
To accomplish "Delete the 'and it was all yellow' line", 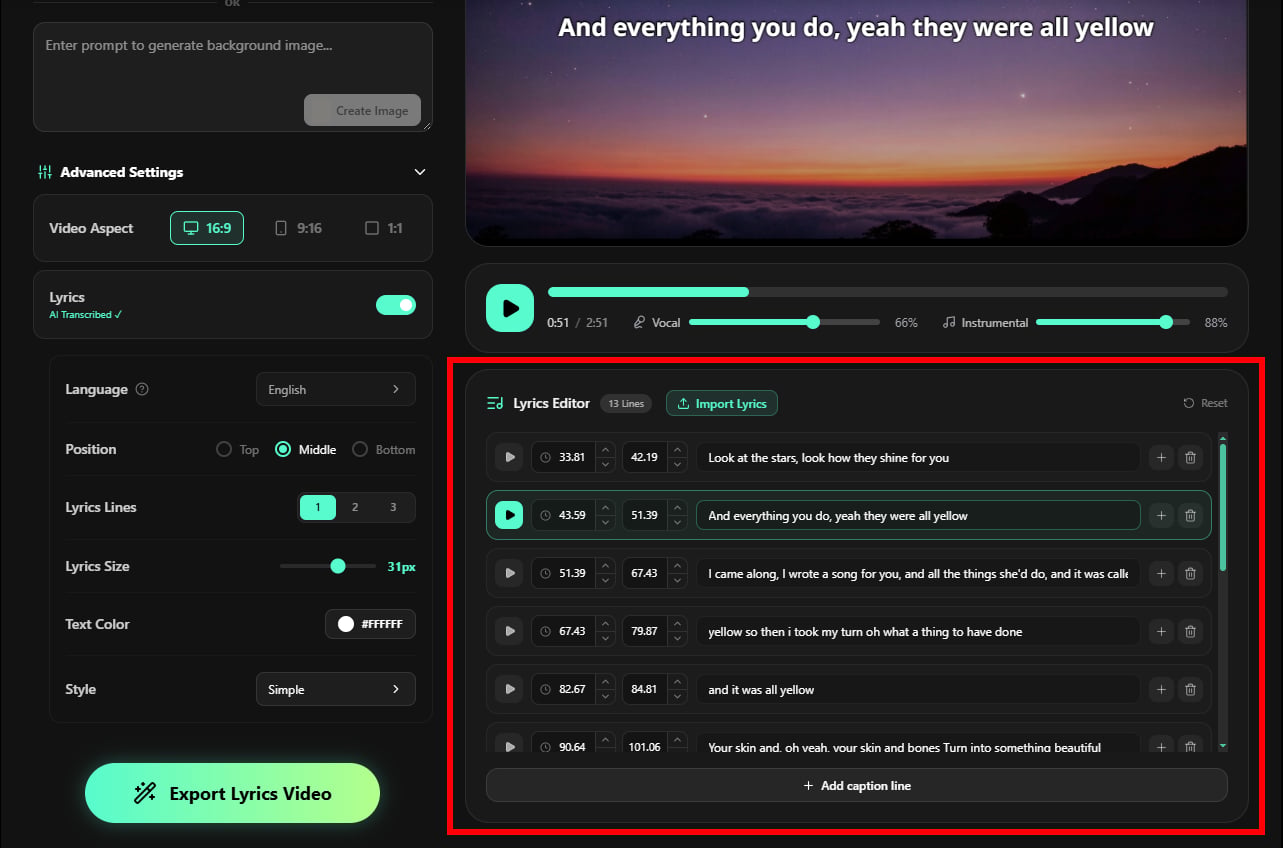I will 1190,690.
